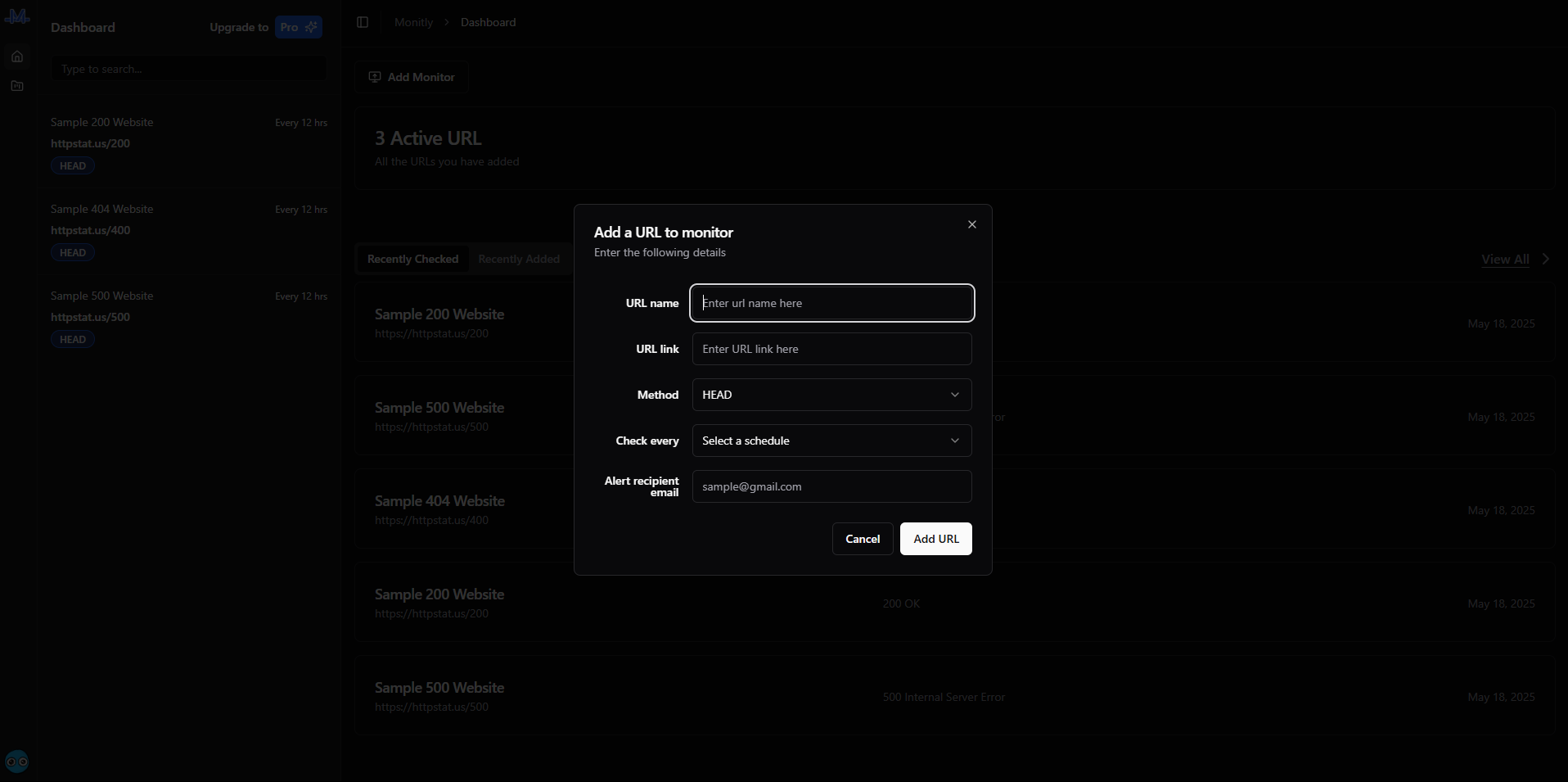Click the Monitly logo icon

17,16
